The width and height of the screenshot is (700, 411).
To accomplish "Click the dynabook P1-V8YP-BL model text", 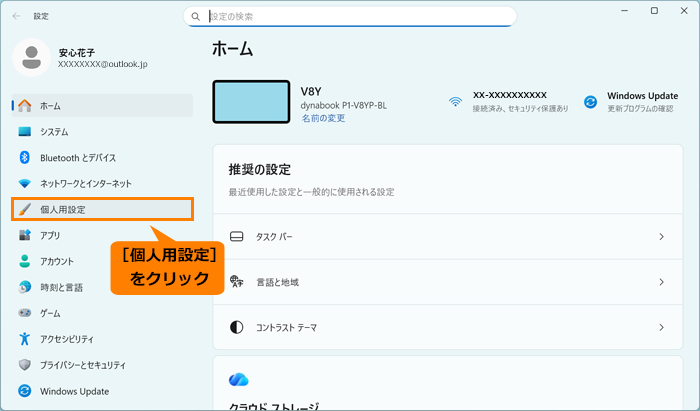I will point(344,106).
